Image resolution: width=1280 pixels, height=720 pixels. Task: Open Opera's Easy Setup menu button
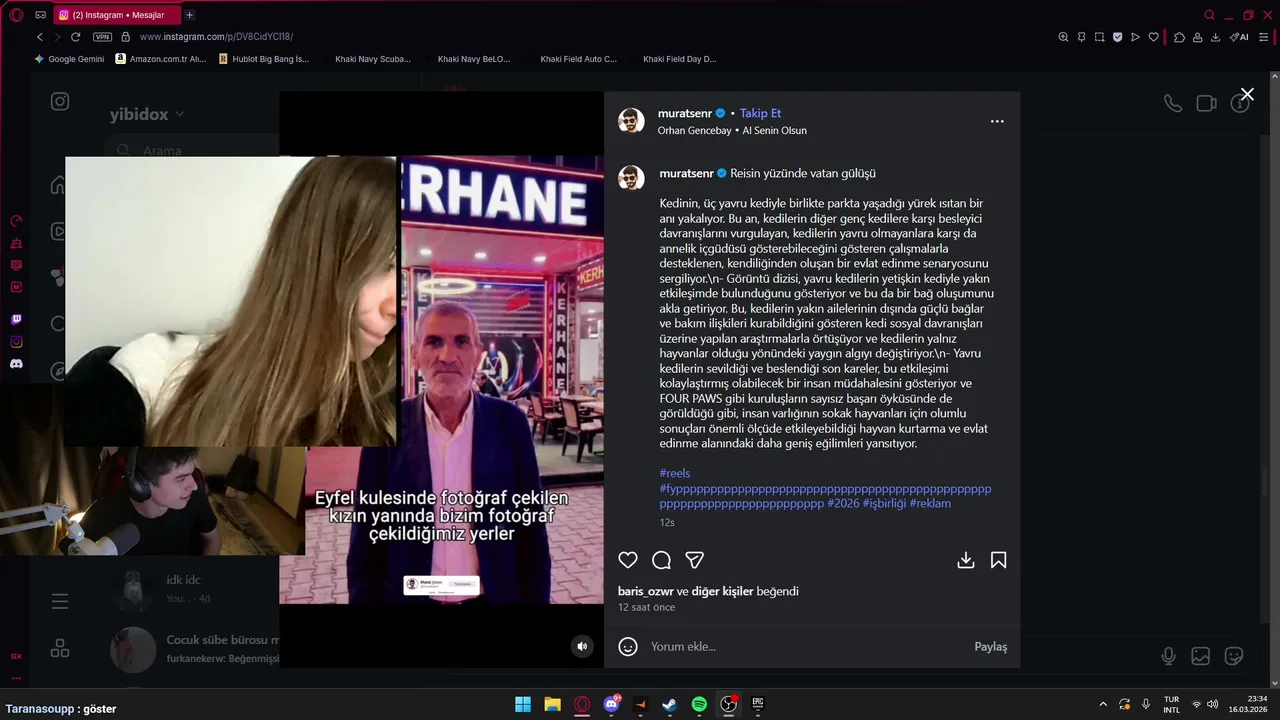tap(1264, 37)
